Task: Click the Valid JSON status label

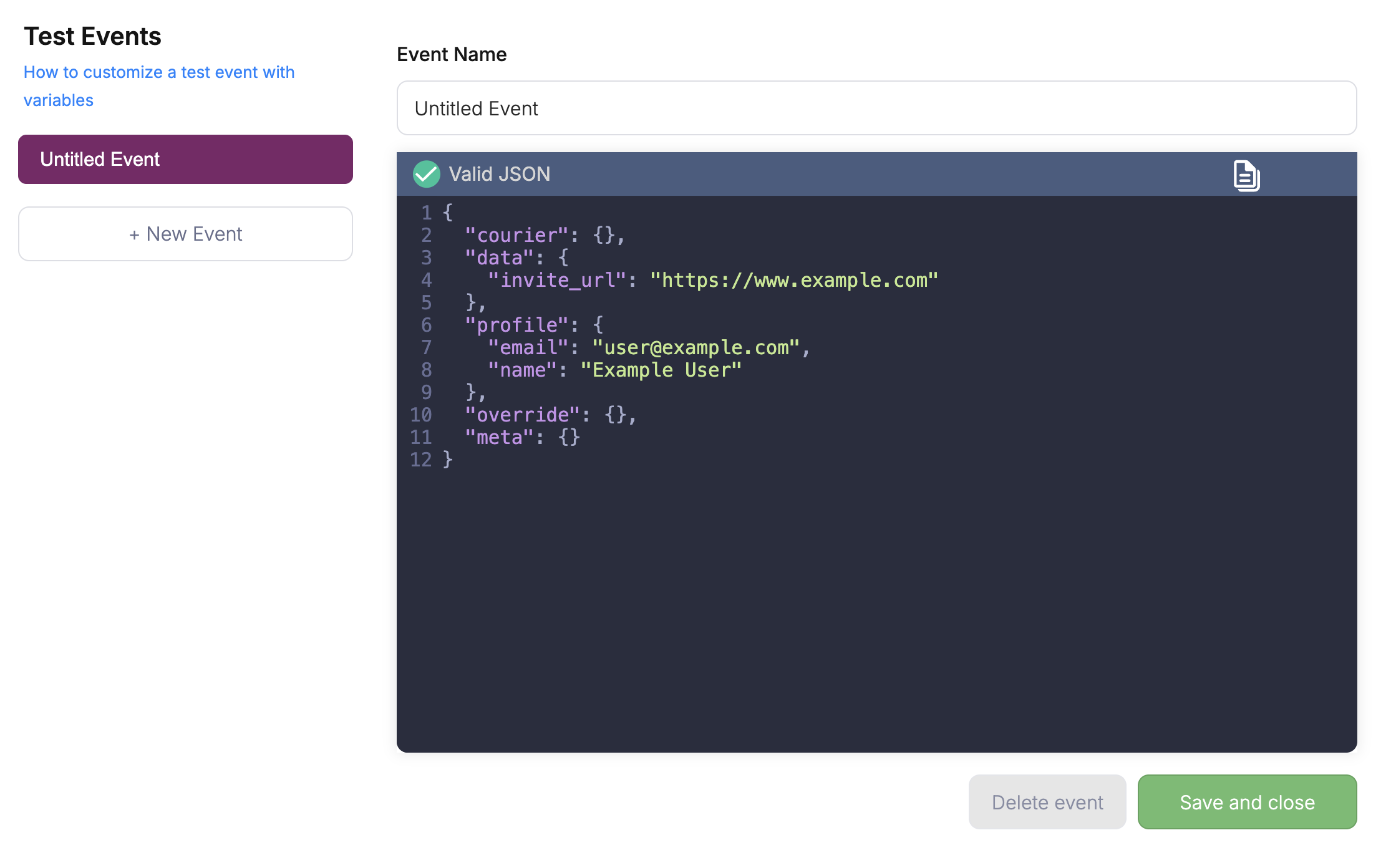Action: coord(499,174)
